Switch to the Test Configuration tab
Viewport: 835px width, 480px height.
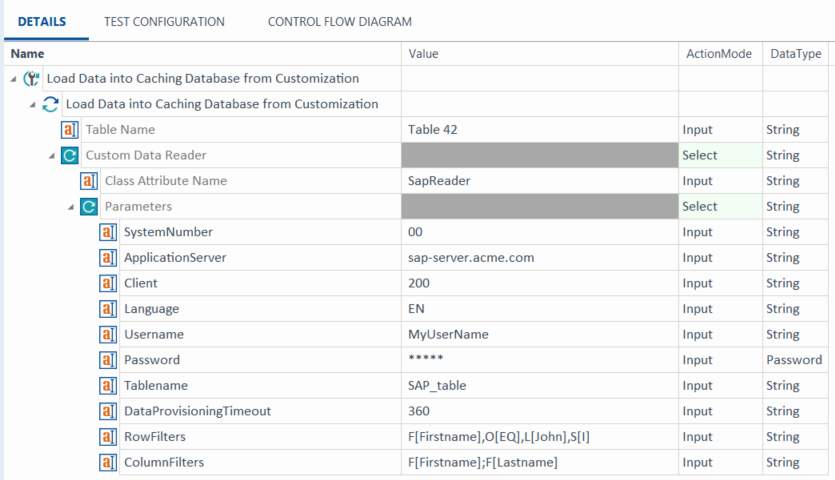point(164,21)
